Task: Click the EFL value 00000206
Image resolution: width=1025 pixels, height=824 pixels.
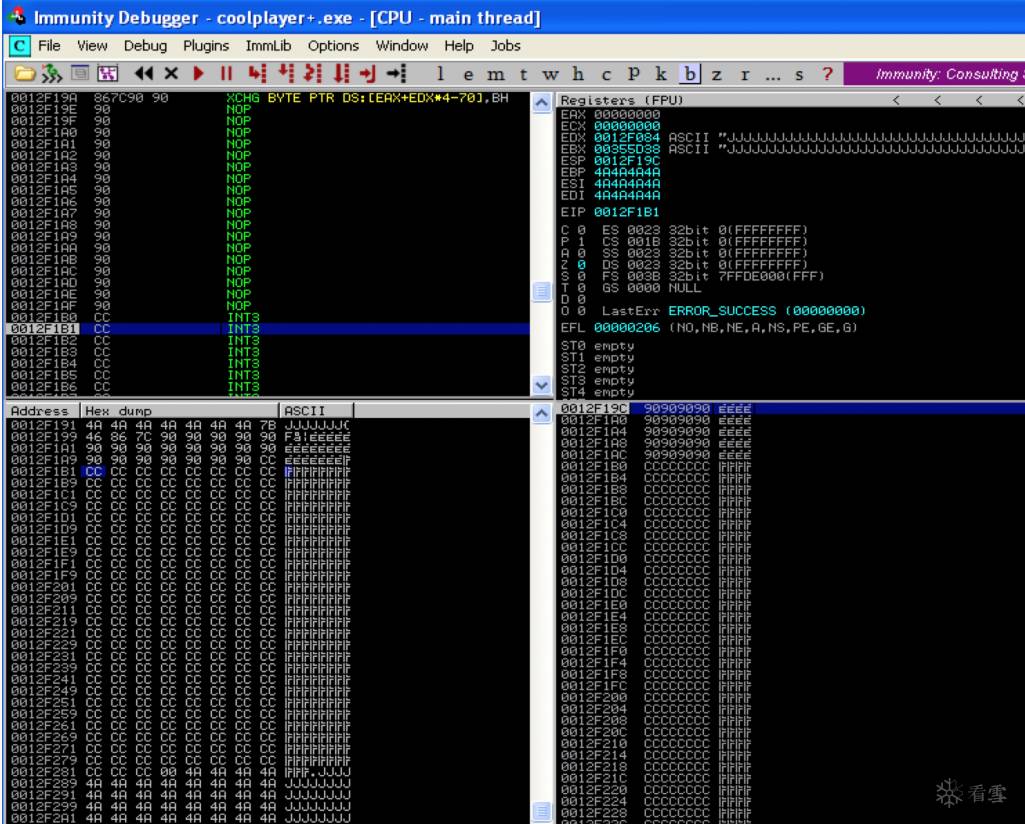Action: (x=626, y=327)
